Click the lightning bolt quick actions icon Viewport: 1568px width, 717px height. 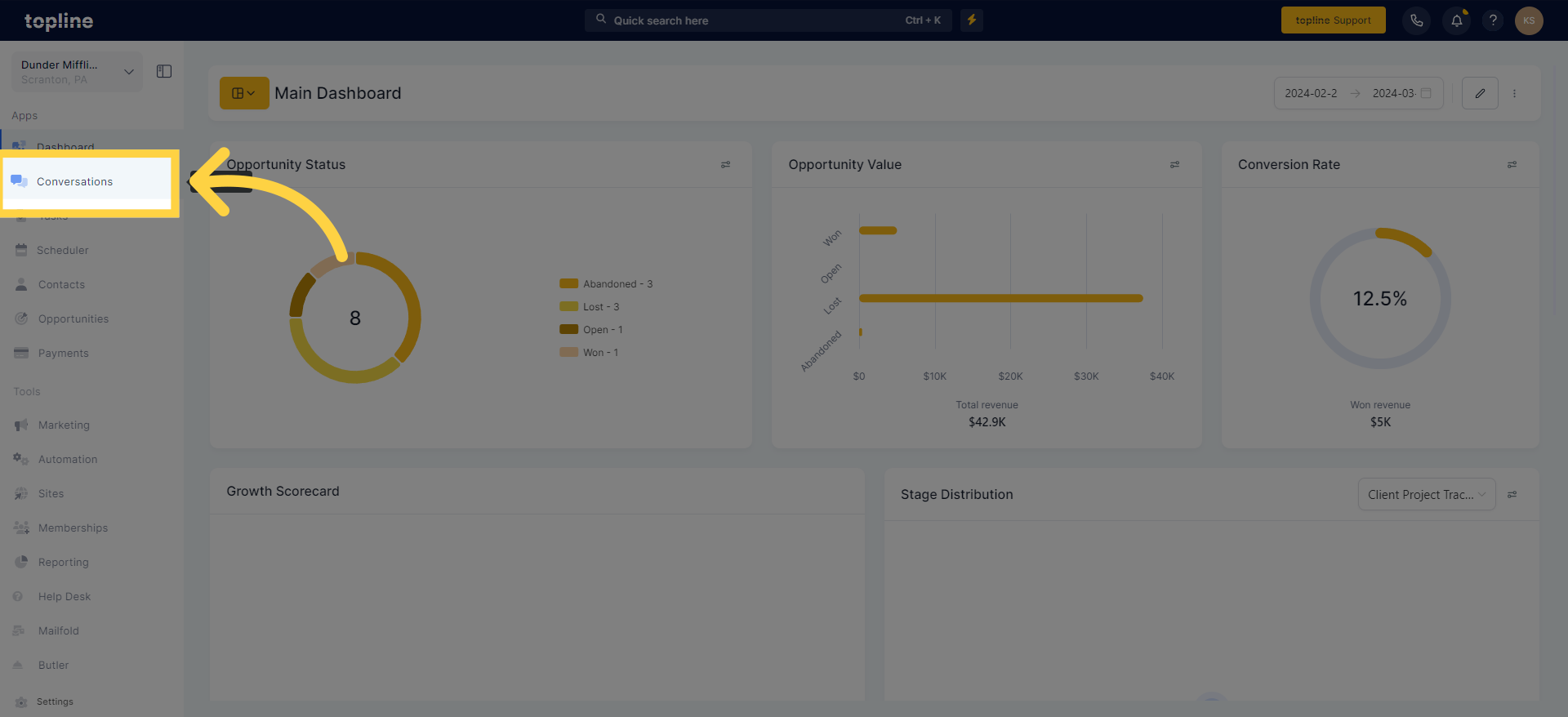[972, 20]
